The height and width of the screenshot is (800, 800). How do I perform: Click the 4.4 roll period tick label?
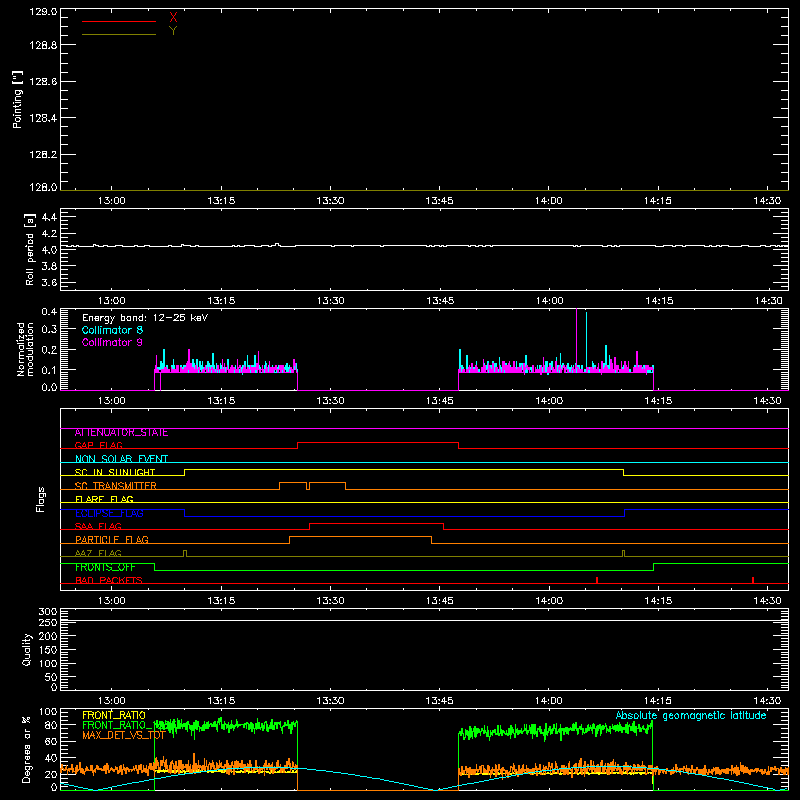point(49,217)
